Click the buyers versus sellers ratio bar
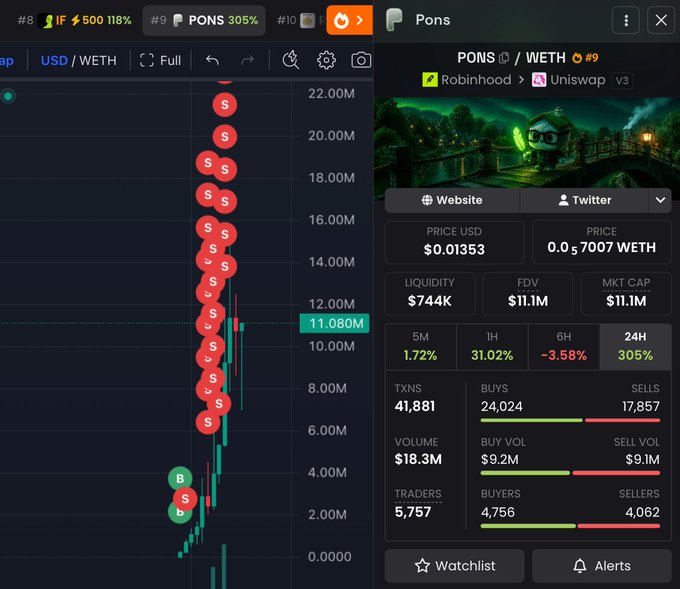Viewport: 680px width, 589px height. click(570, 526)
